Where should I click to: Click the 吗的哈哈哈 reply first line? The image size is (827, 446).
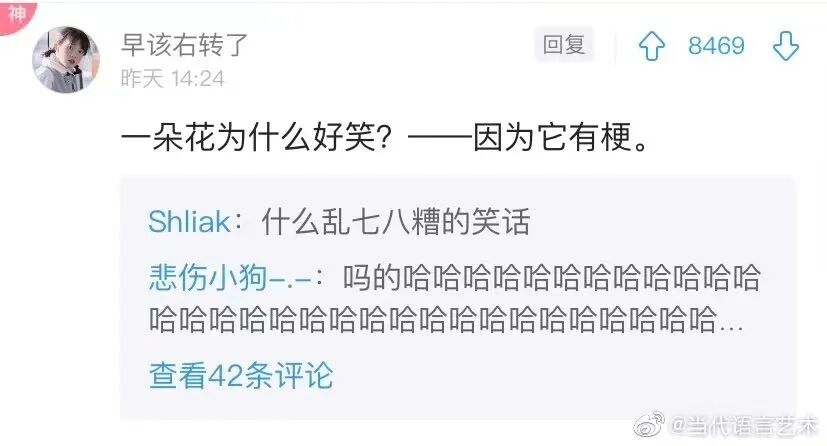click(x=551, y=277)
